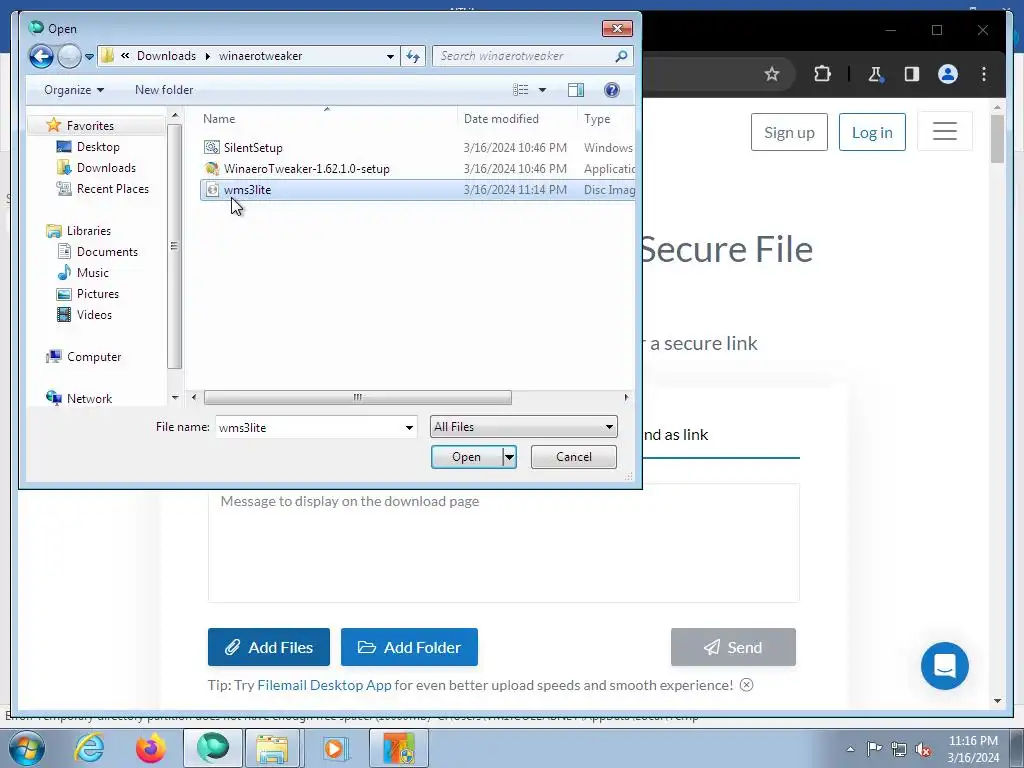Open recent locations dropdown beside nav arrows
1024x768 pixels.
click(89, 57)
